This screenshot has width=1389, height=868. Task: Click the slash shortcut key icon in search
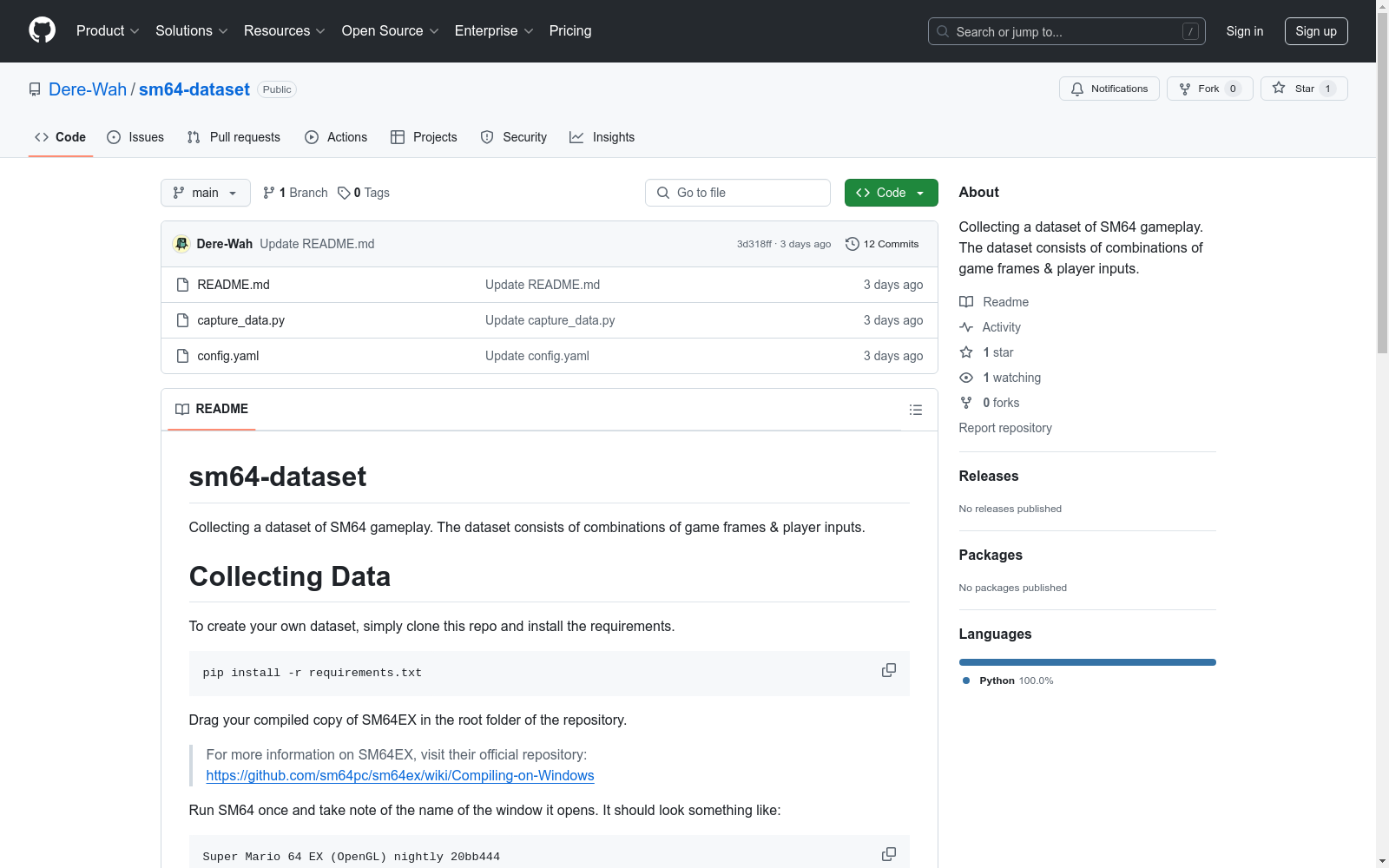point(1190,31)
